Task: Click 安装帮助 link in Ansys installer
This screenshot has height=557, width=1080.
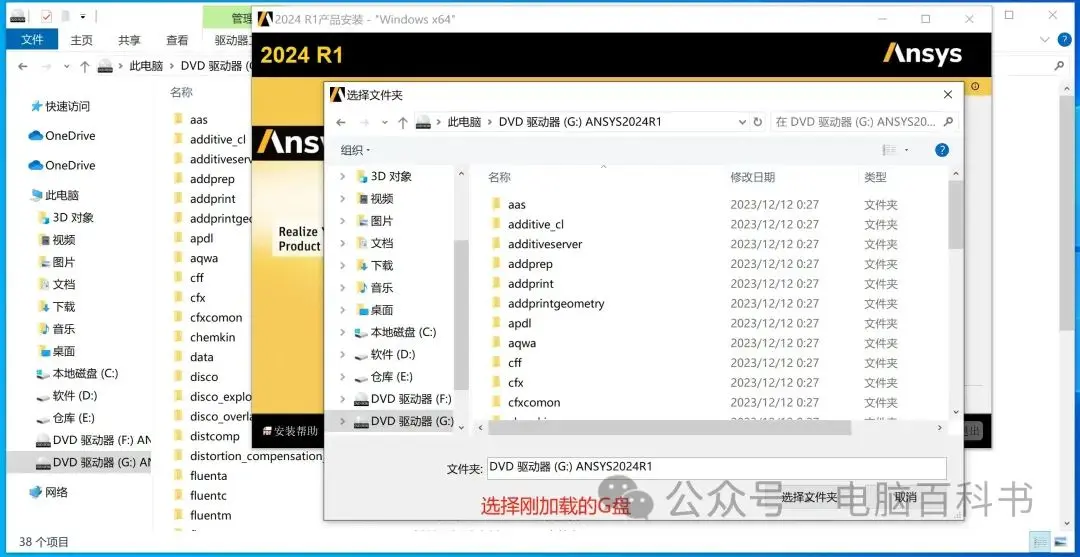Action: click(x=291, y=432)
